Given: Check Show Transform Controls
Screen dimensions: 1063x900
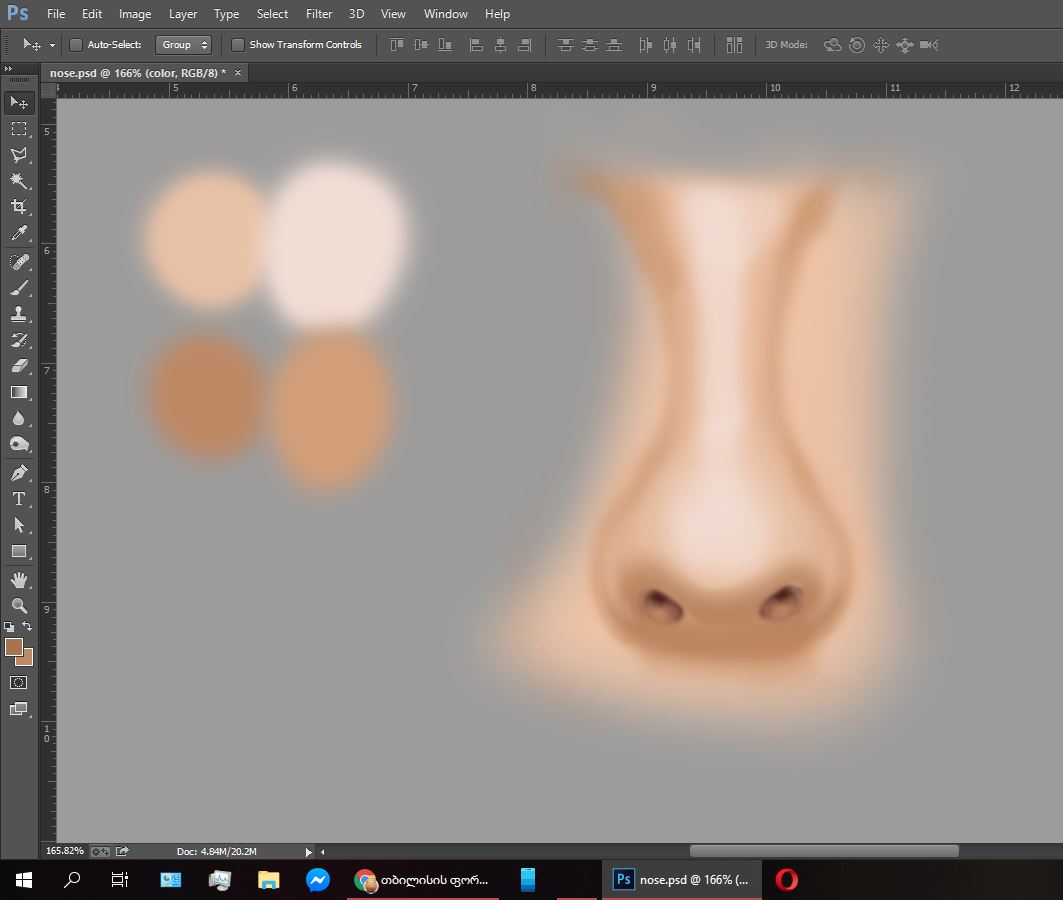Looking at the screenshot, I should tap(238, 45).
